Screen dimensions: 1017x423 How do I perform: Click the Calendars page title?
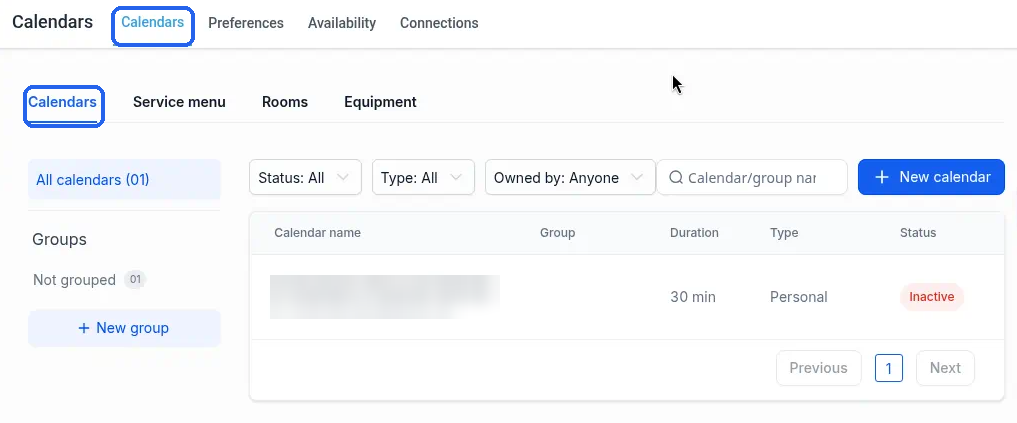click(x=53, y=22)
